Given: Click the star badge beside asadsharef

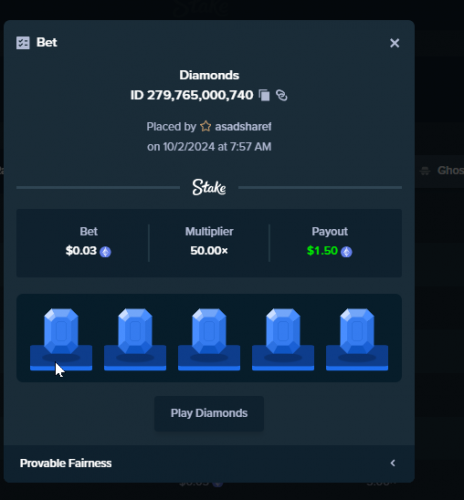Looking at the screenshot, I should pos(206,126).
